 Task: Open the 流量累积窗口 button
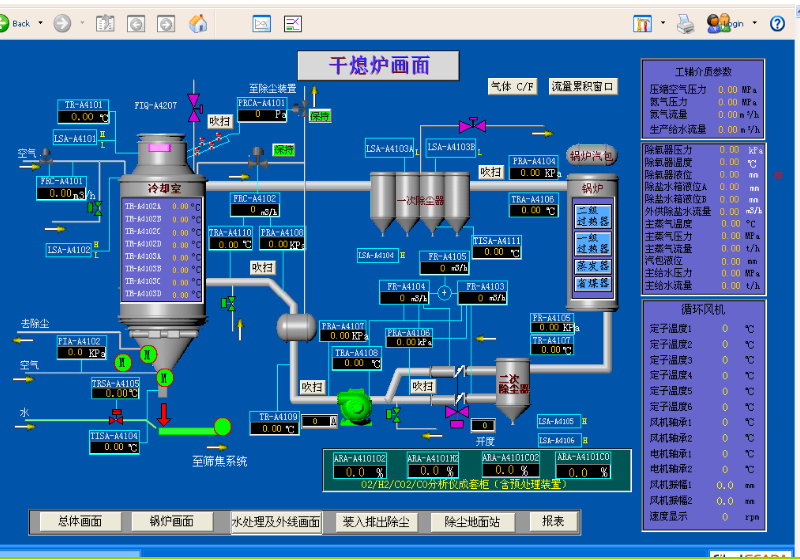click(x=583, y=87)
